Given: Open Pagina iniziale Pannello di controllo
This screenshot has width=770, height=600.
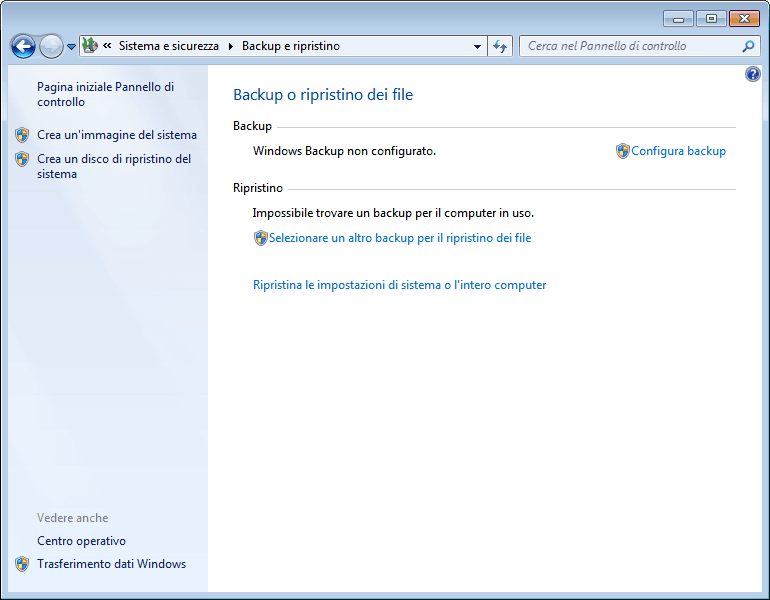Looking at the screenshot, I should 106,94.
